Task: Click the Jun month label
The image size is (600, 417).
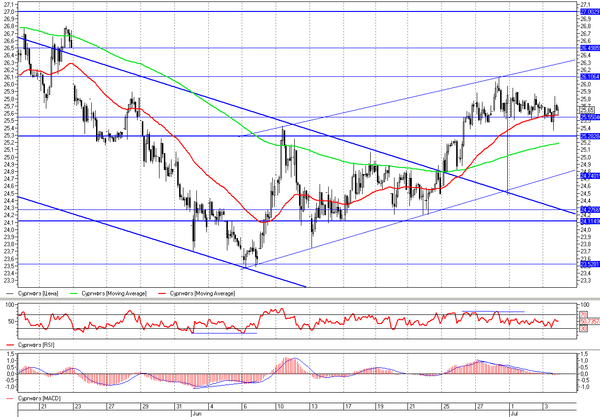Action: tap(197, 414)
